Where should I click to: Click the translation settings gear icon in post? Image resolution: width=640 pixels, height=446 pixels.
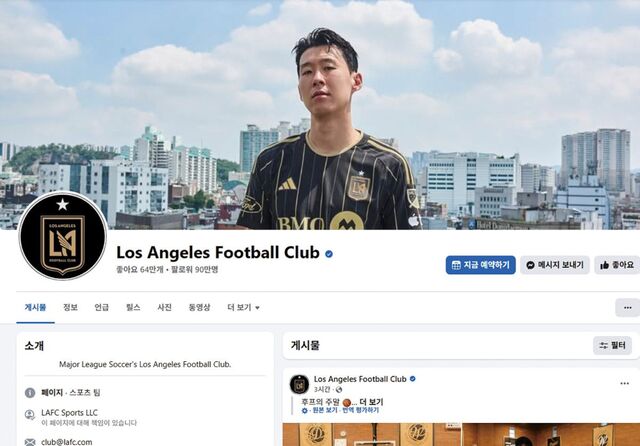(304, 410)
